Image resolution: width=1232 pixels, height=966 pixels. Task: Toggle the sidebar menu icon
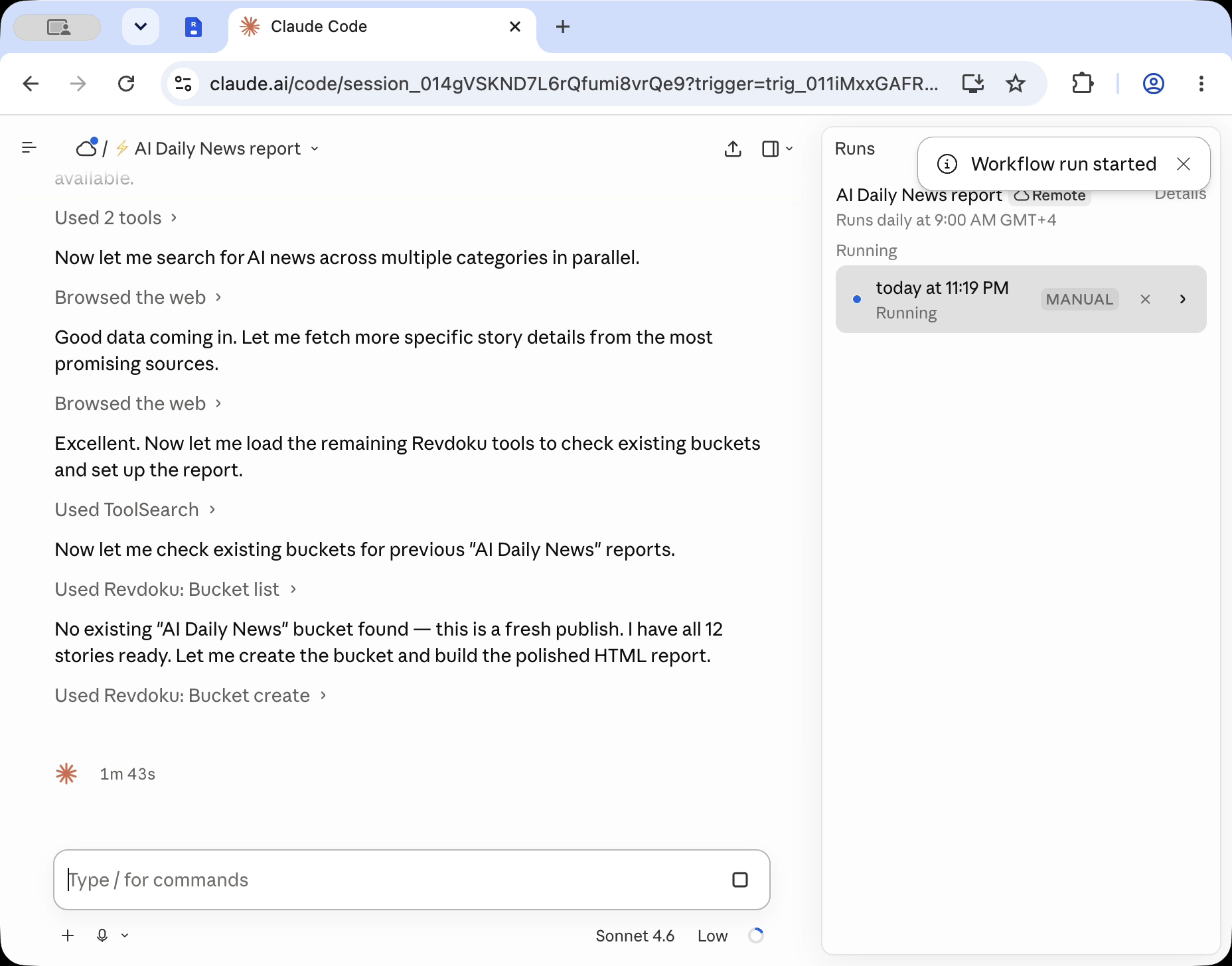pos(29,147)
